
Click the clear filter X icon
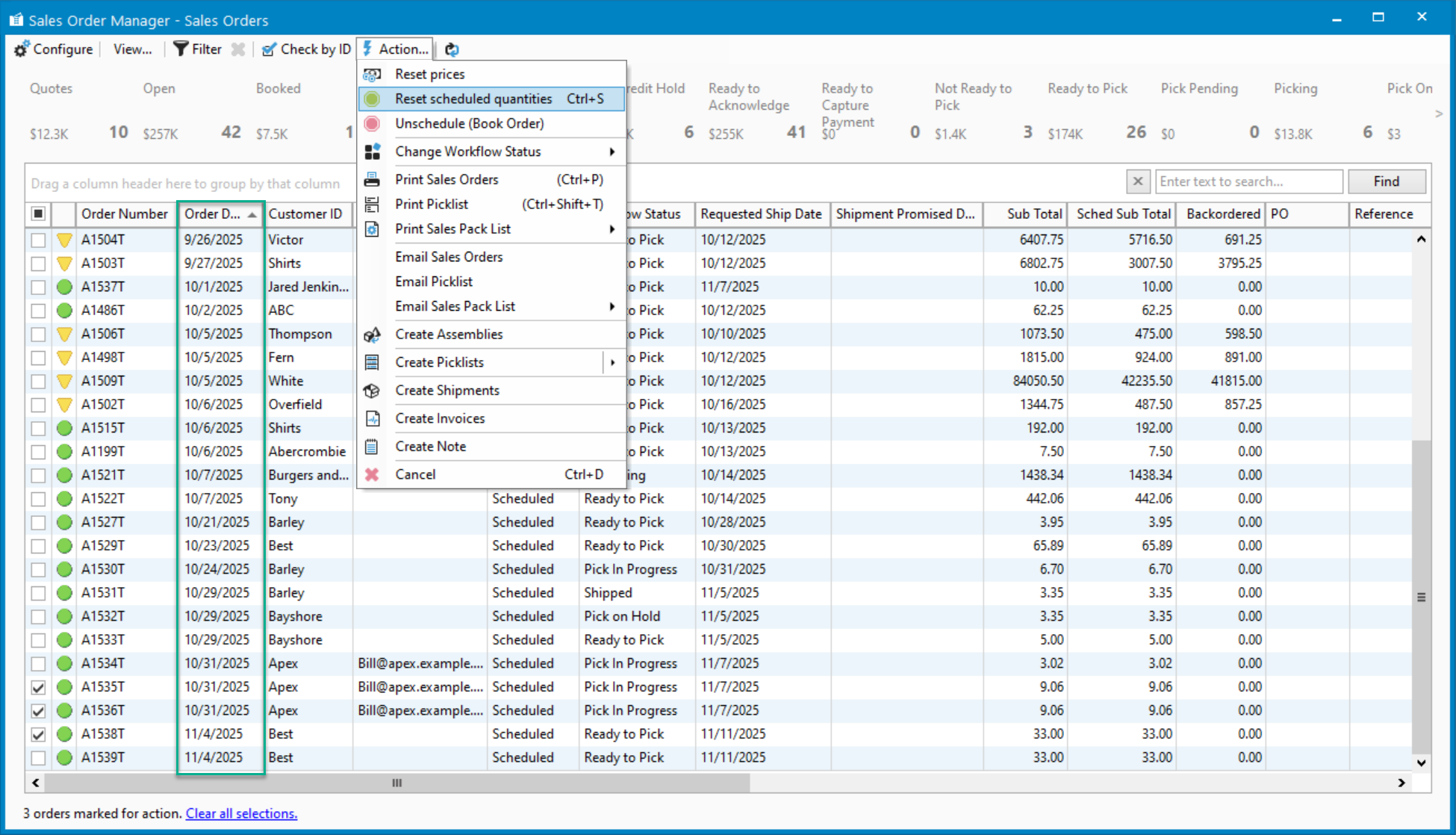(x=238, y=49)
